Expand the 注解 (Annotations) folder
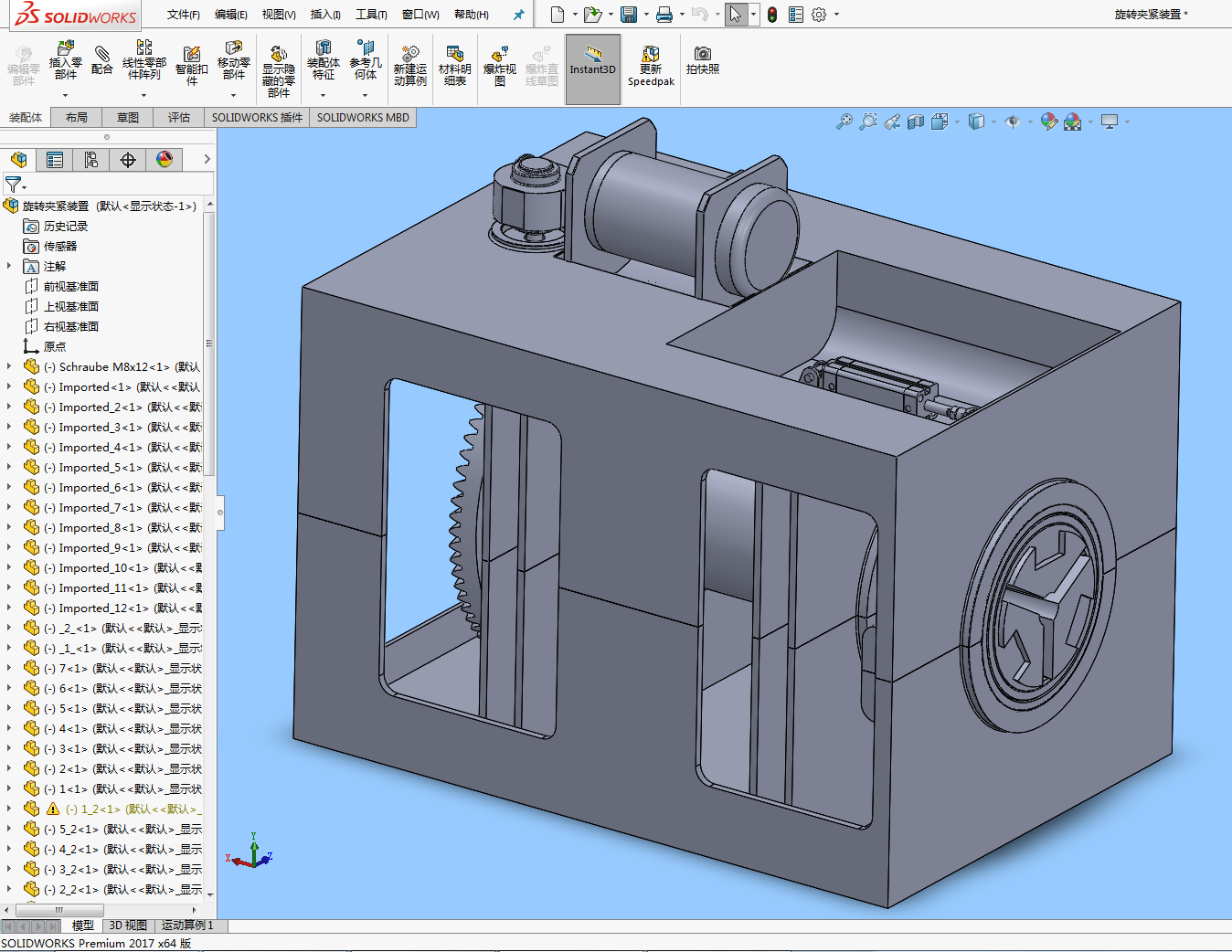Viewport: 1232px width, 952px height. point(9,266)
